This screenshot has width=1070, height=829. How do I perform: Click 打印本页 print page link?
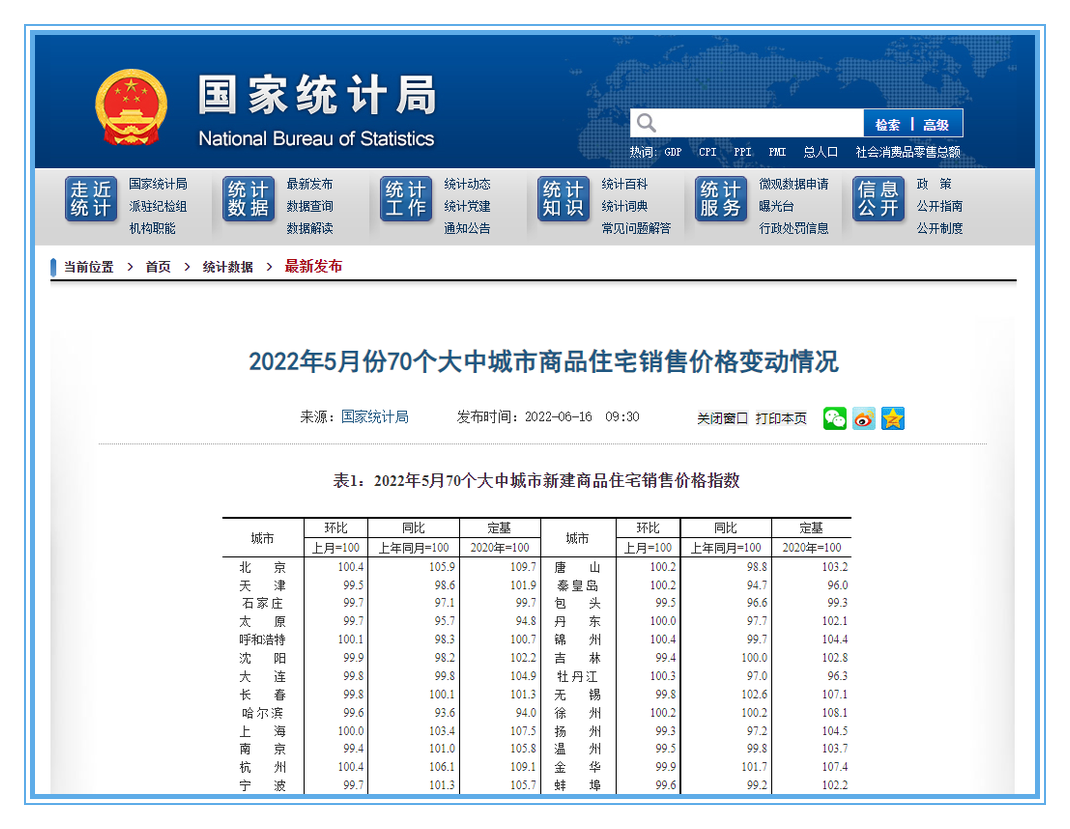(x=781, y=418)
